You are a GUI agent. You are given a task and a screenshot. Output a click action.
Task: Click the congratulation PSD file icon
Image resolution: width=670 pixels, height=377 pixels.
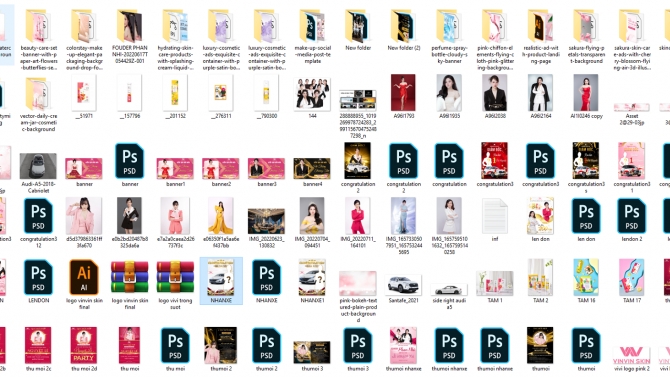pos(449,161)
